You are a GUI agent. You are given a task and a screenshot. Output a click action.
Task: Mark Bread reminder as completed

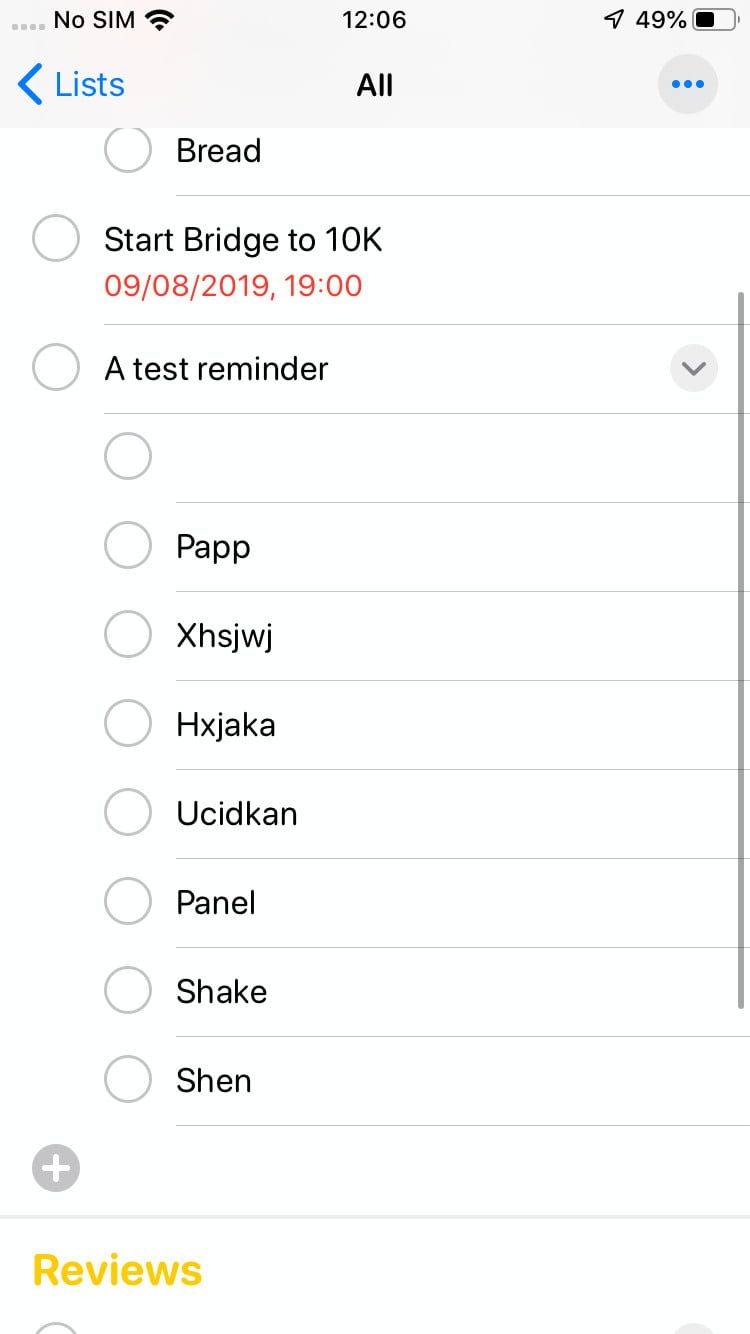pos(128,150)
